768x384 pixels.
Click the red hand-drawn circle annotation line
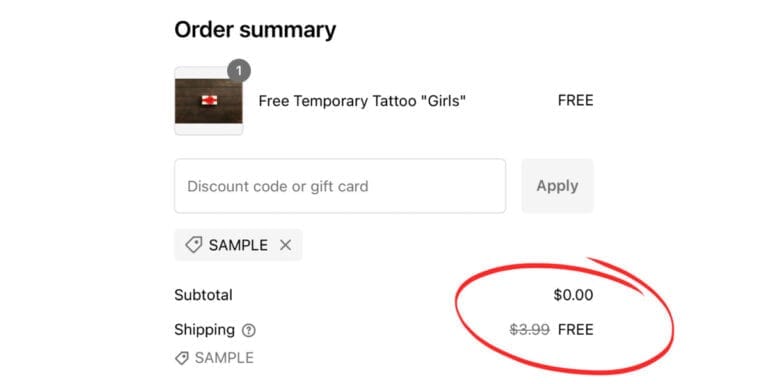coord(669,321)
